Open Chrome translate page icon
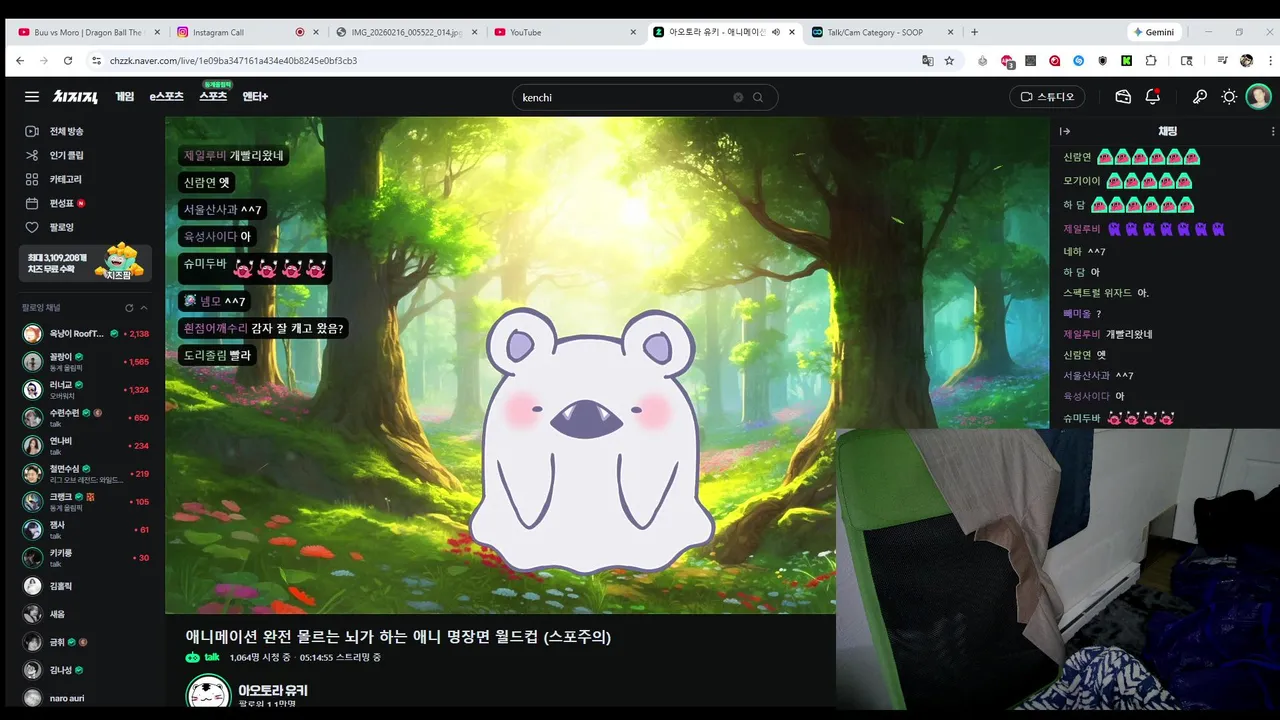Screen dimensions: 1280x720 click(x=928, y=61)
